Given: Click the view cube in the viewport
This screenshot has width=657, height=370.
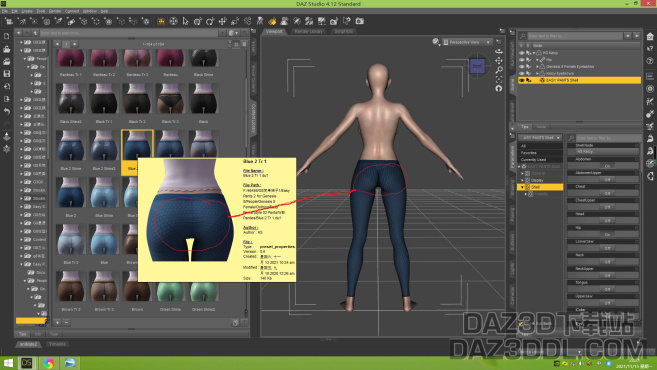Looking at the screenshot, I should point(477,66).
